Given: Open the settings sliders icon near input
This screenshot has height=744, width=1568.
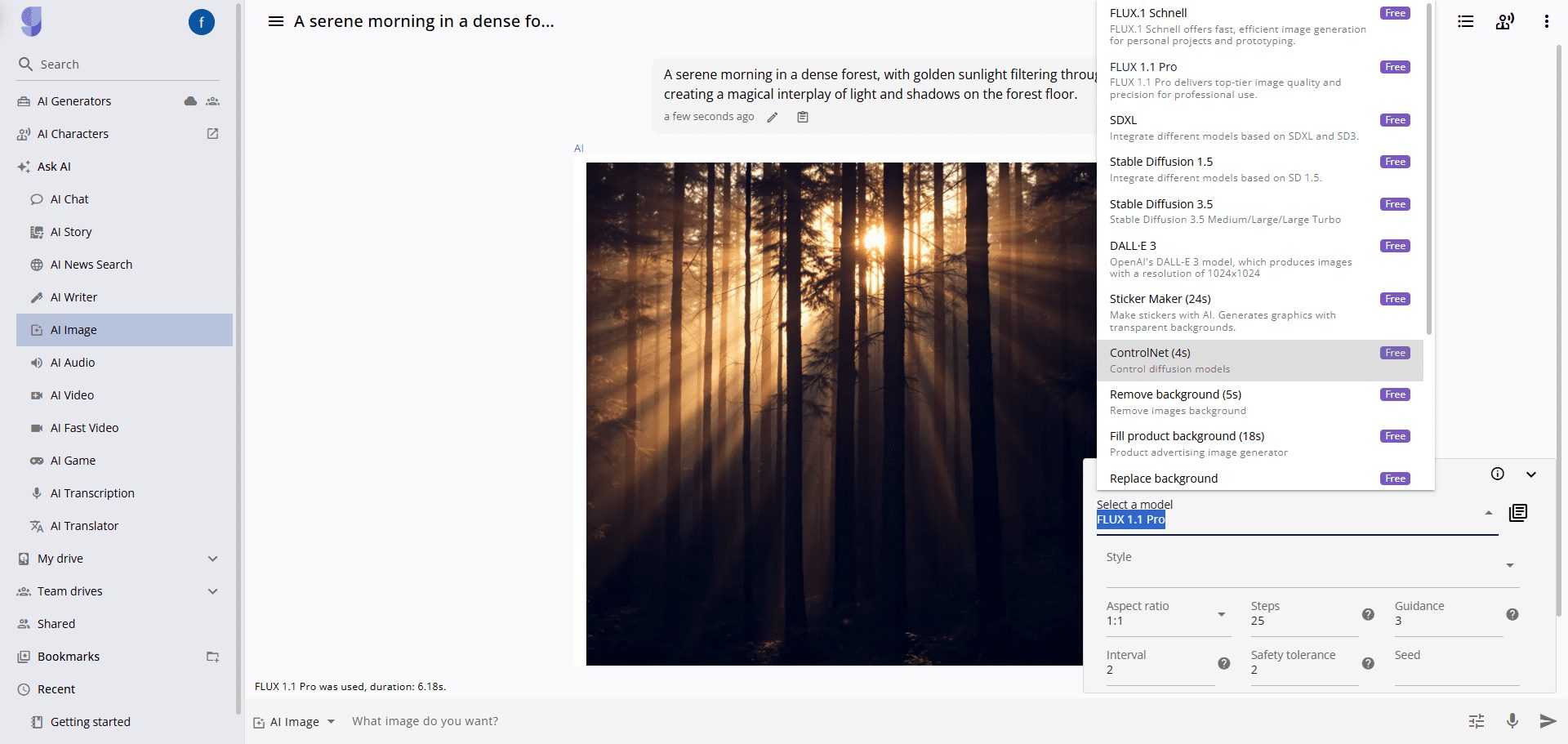Looking at the screenshot, I should click(1477, 720).
